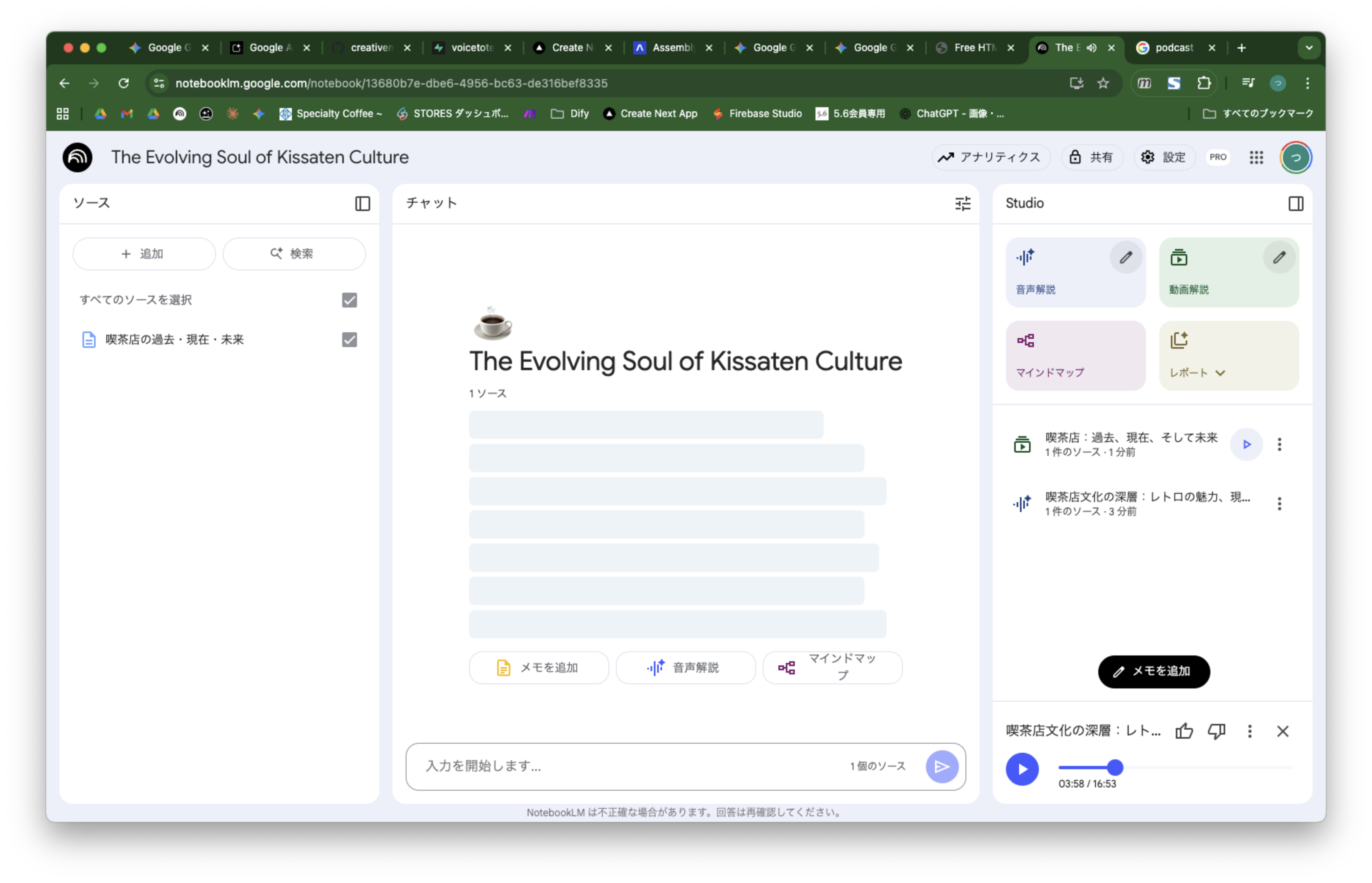The width and height of the screenshot is (1372, 883).
Task: Click 音声解説 button under chat summary
Action: point(686,667)
